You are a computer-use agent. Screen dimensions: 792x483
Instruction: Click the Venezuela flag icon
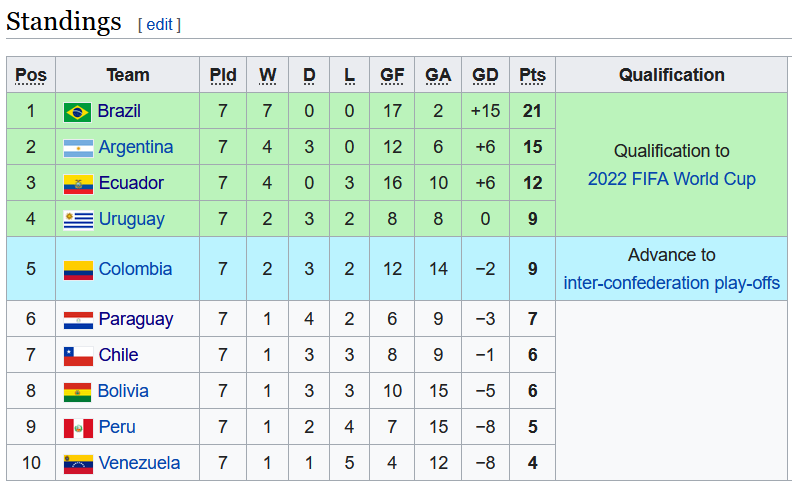[x=78, y=464]
